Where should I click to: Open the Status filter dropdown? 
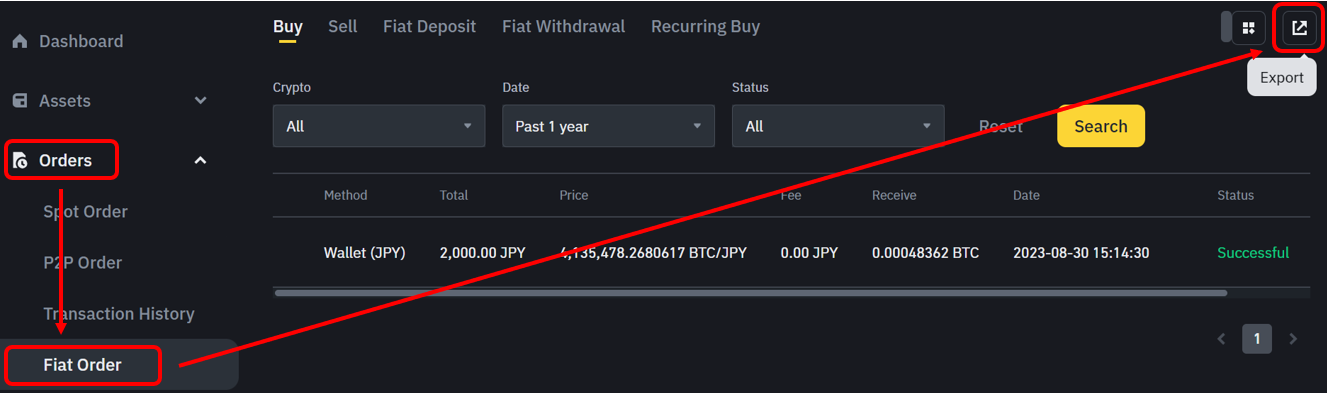click(838, 126)
